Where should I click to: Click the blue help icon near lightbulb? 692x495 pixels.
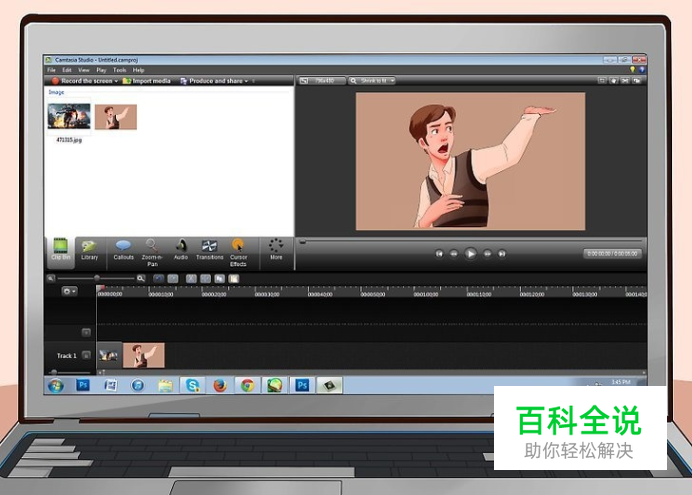[642, 70]
